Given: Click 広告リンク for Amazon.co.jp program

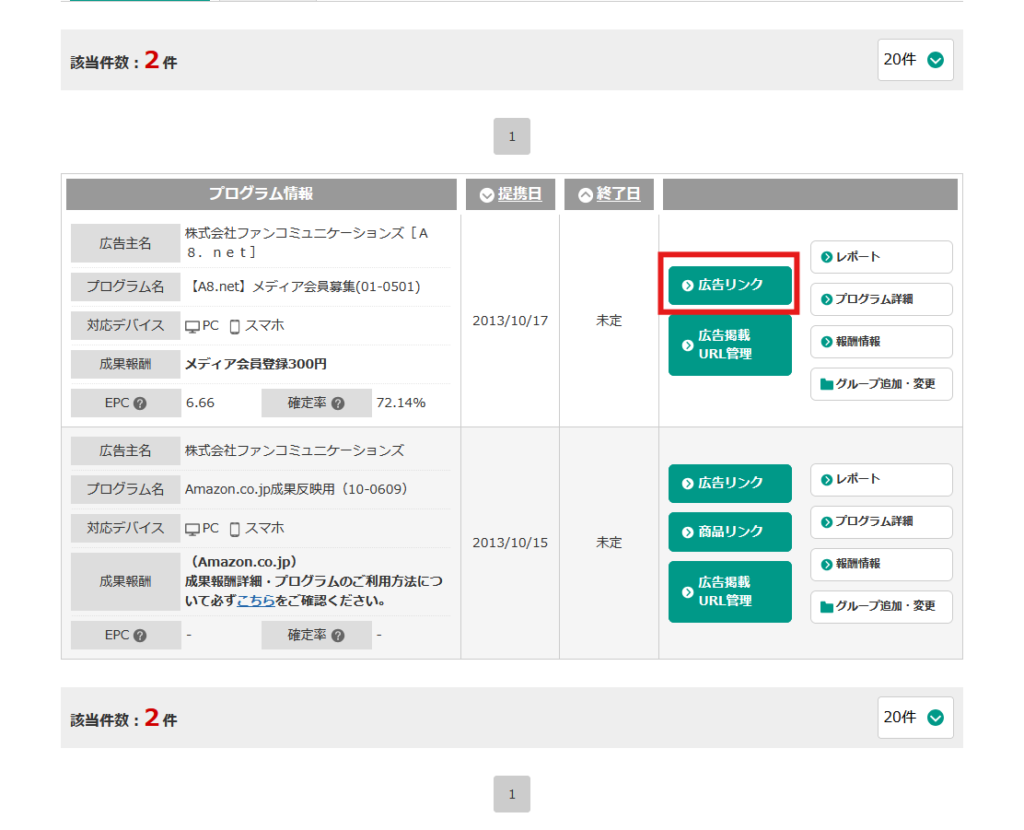Looking at the screenshot, I should coord(730,483).
